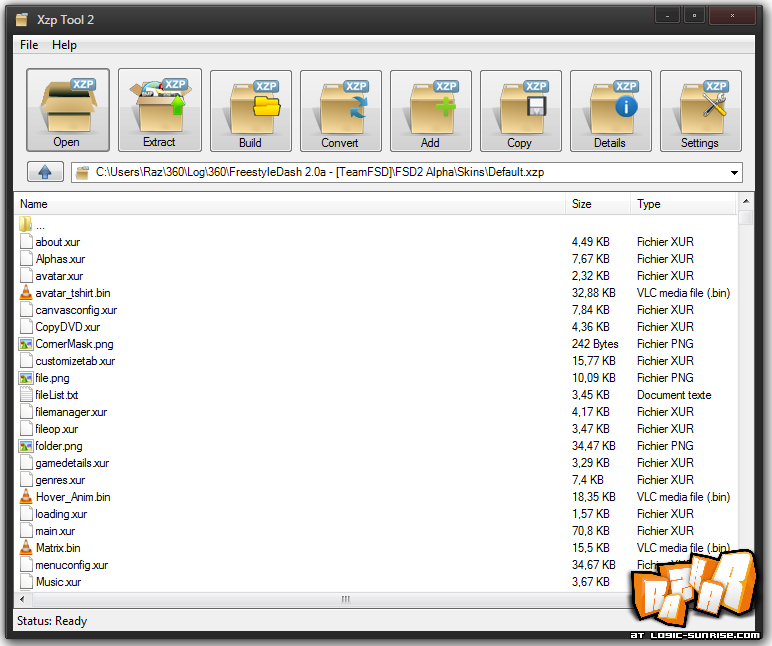Click the Extract toolbar icon
Viewport: 772px width, 646px height.
point(160,110)
